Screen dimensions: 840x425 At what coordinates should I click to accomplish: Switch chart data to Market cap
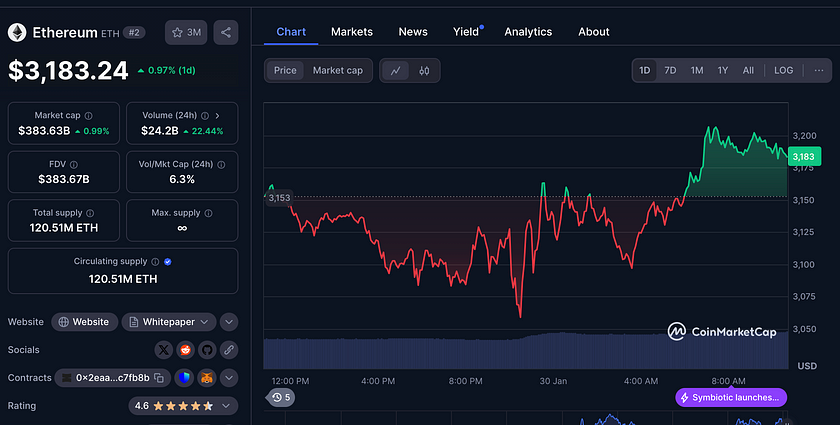[338, 71]
